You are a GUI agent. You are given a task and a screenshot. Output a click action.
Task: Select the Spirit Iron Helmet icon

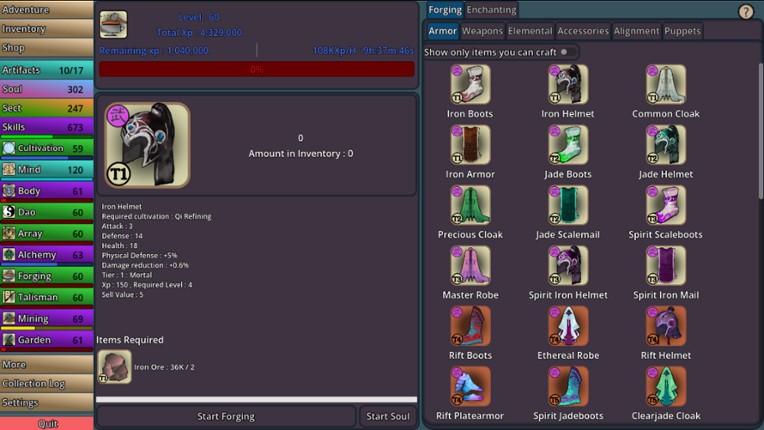[x=568, y=266]
